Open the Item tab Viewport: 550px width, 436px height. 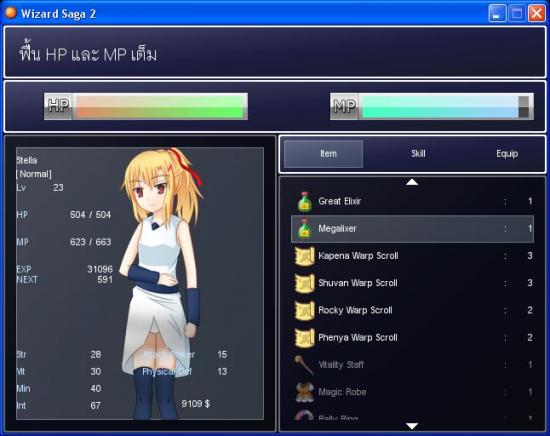coord(323,154)
